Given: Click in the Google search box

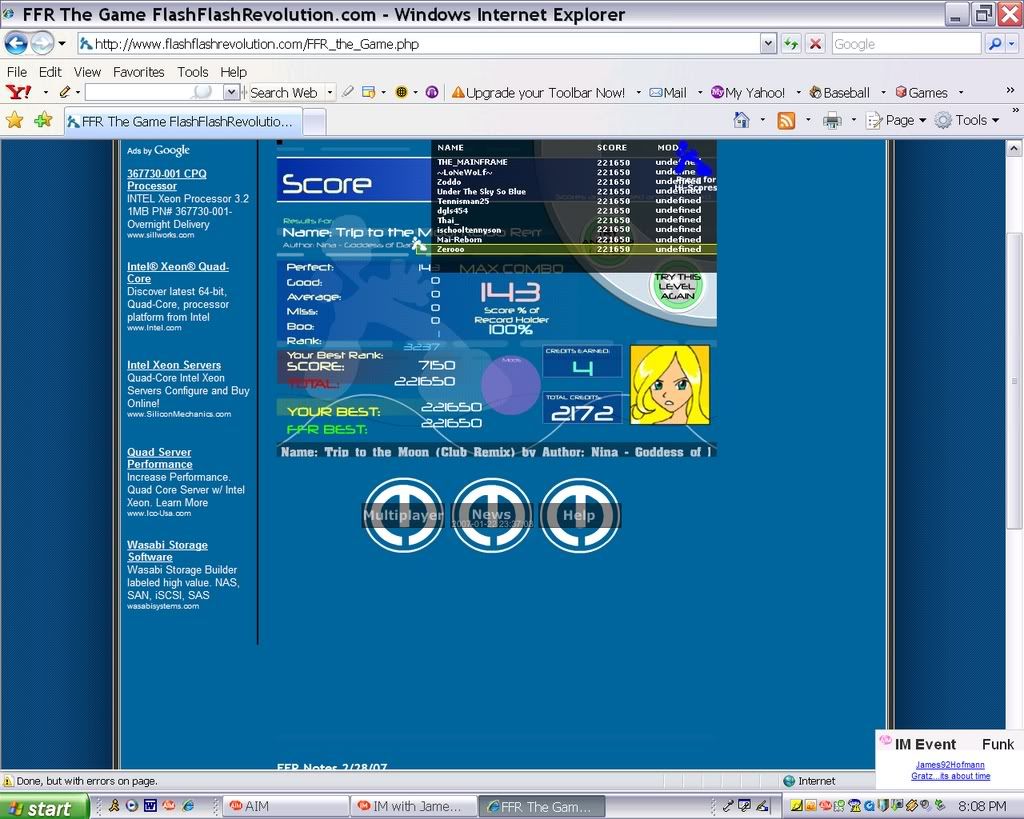Looking at the screenshot, I should (x=904, y=44).
